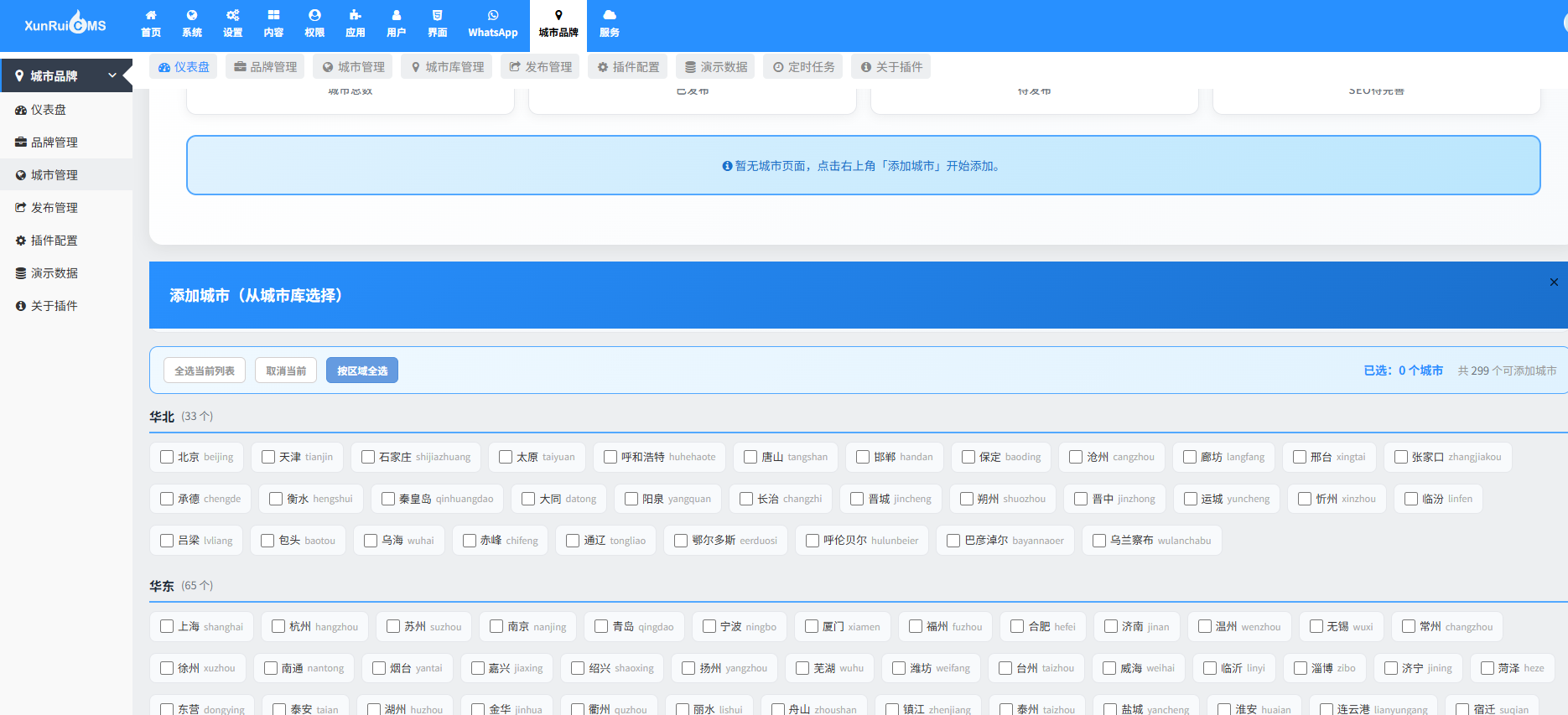Open sidebar 插件配置 gear item
1568x715 pixels.
pyautogui.click(x=66, y=241)
